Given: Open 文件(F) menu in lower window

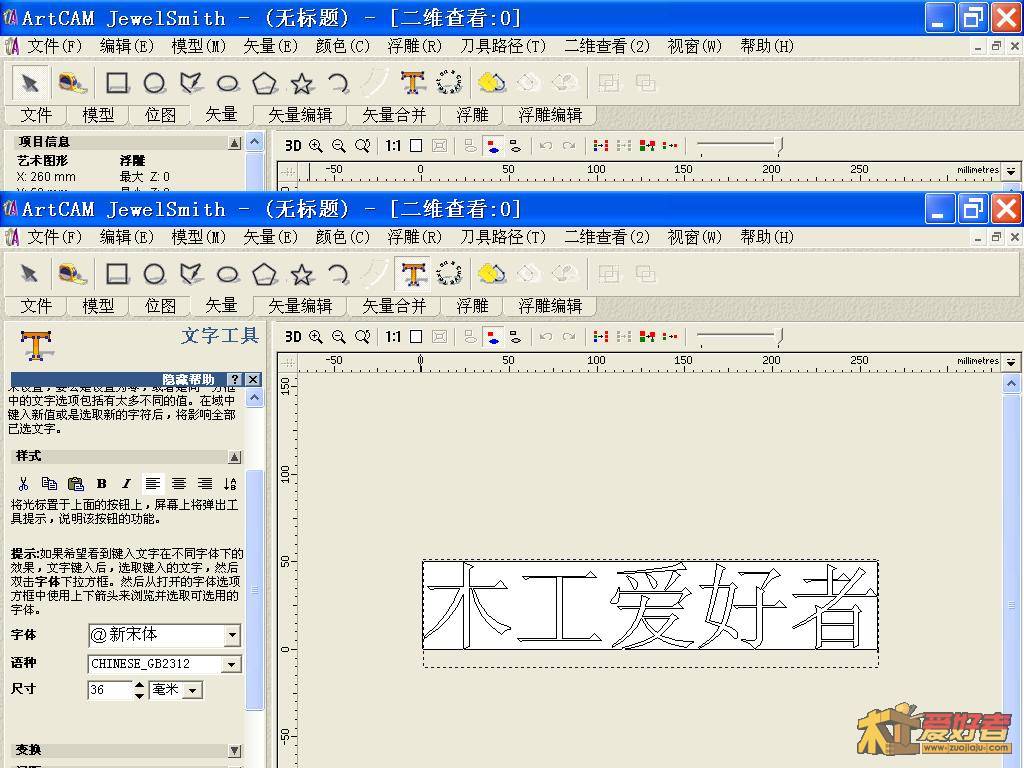Looking at the screenshot, I should click(x=54, y=237).
